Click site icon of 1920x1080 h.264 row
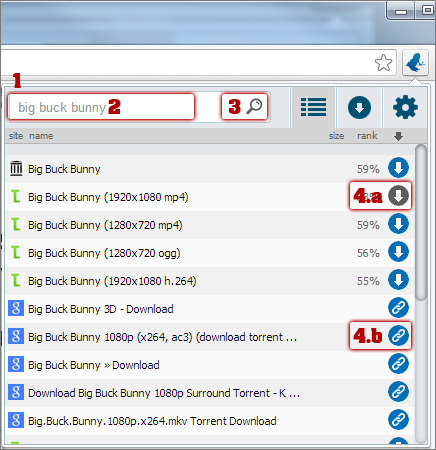The width and height of the screenshot is (436, 450). (x=16, y=280)
